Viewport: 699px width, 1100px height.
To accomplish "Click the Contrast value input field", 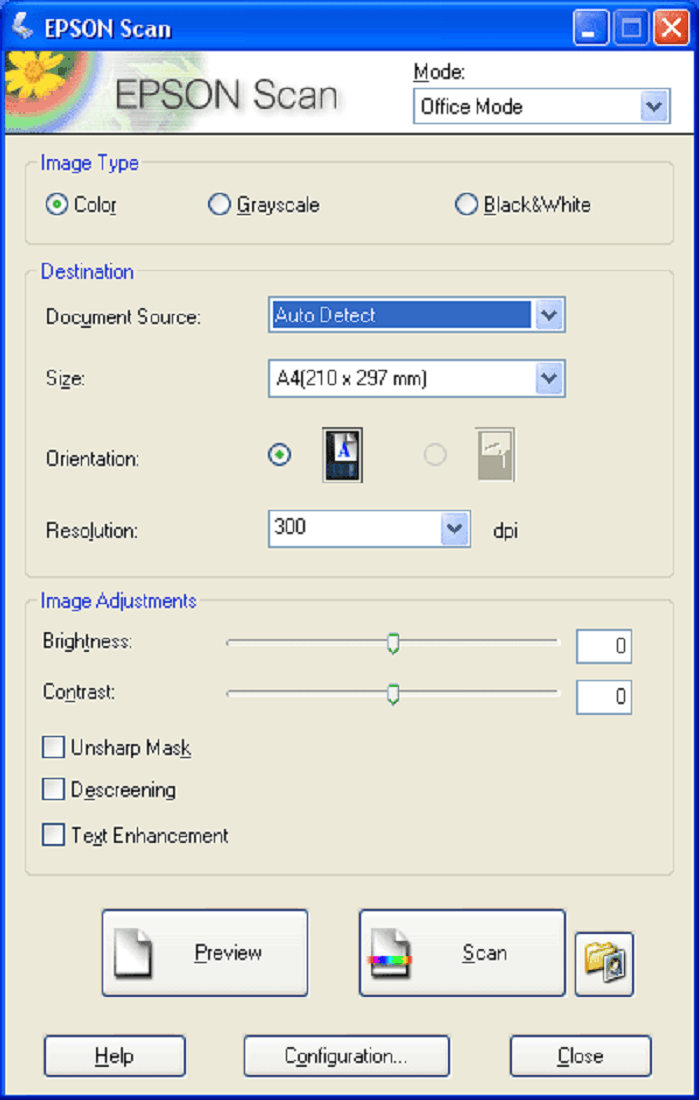I will coord(604,697).
